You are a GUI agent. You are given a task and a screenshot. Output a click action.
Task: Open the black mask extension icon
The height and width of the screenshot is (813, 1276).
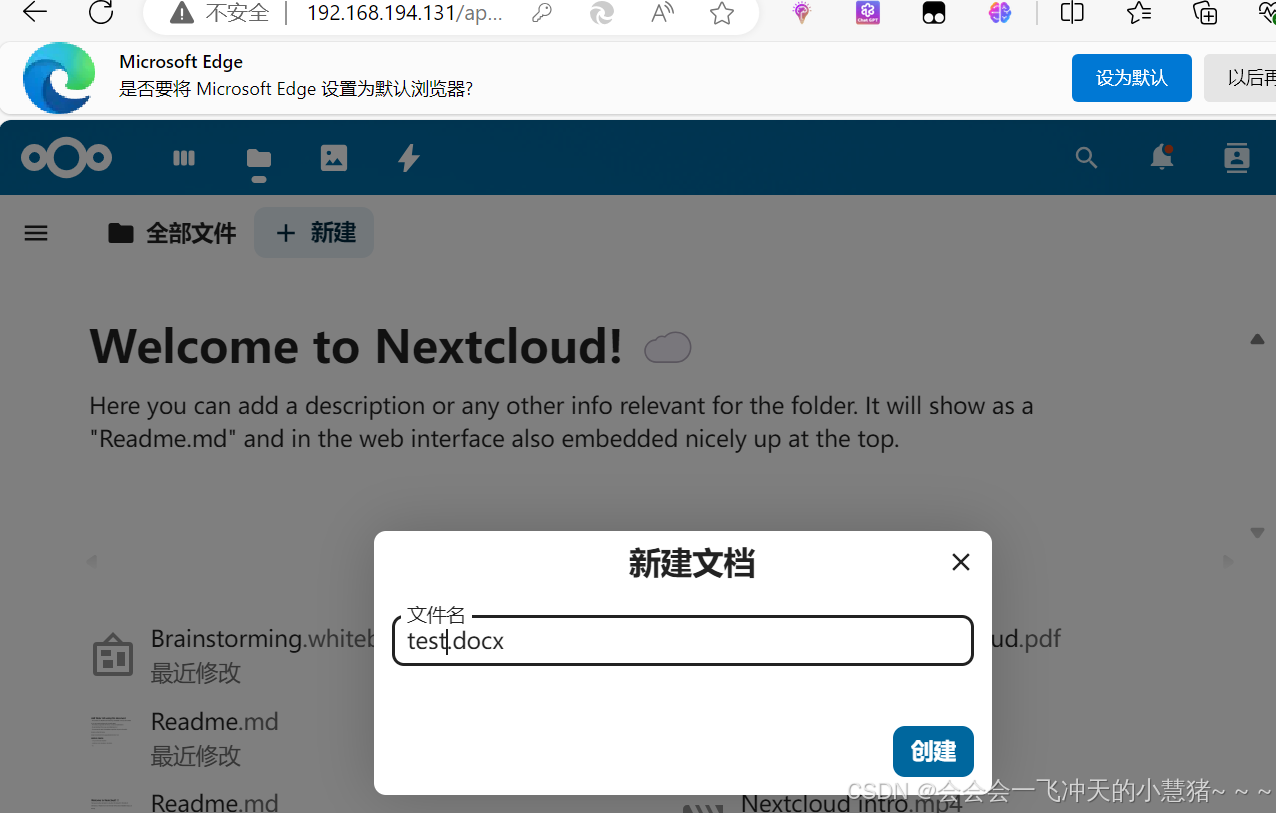tap(934, 13)
